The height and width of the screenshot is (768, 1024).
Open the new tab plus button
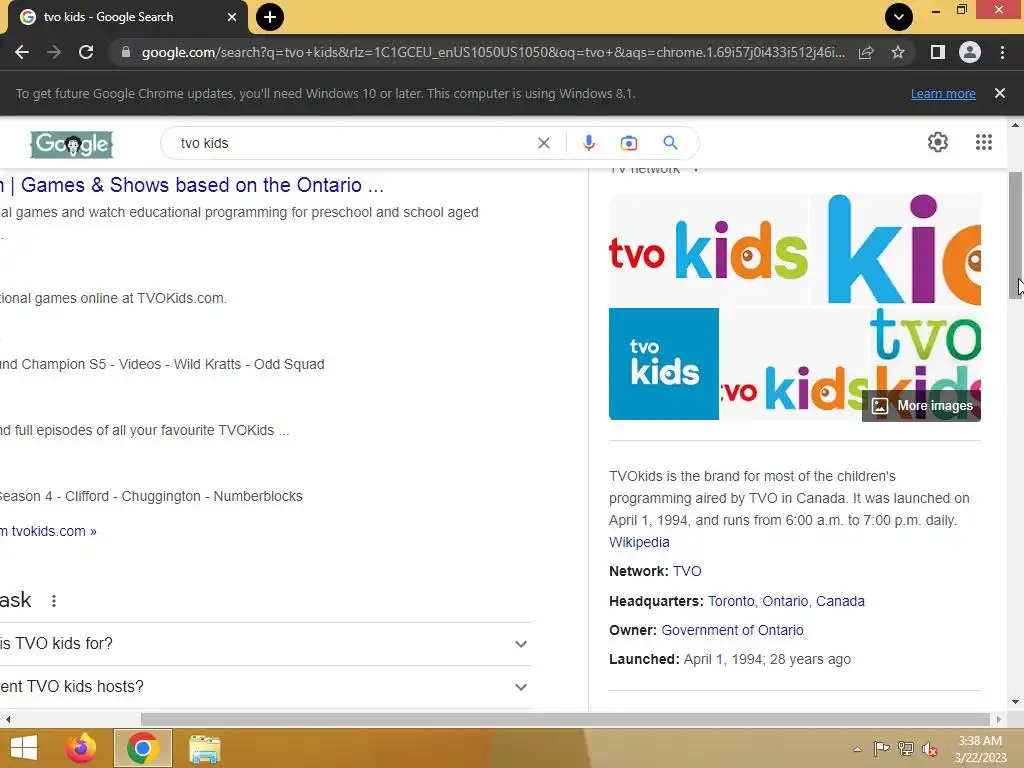(x=270, y=17)
